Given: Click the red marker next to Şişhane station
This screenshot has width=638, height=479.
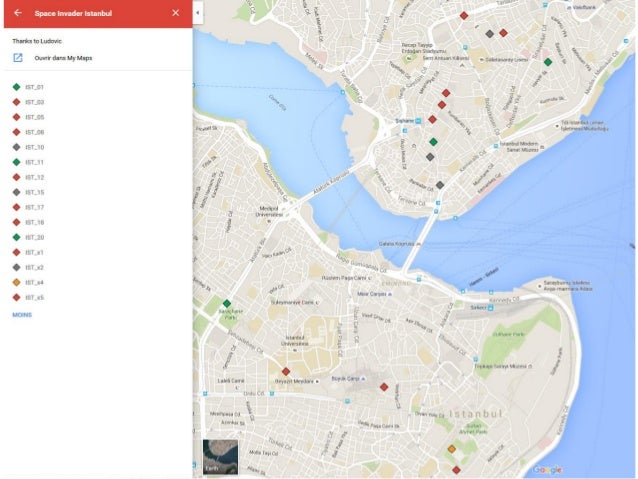Looking at the screenshot, I should coord(432,119).
